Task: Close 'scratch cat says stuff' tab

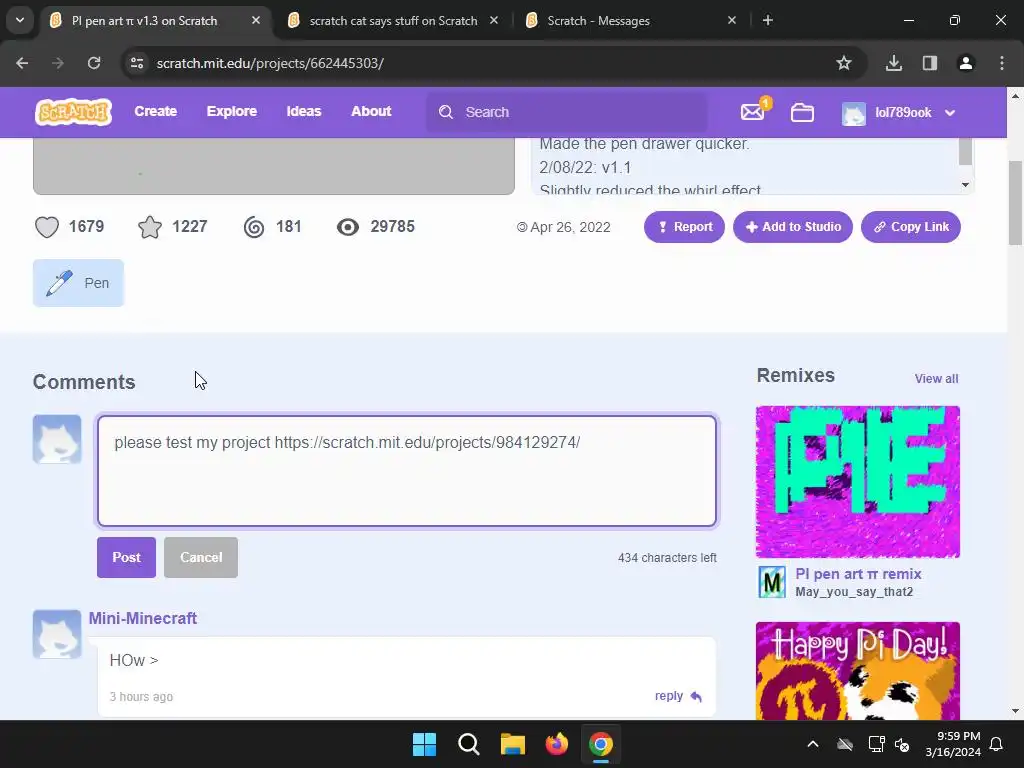Action: [494, 20]
